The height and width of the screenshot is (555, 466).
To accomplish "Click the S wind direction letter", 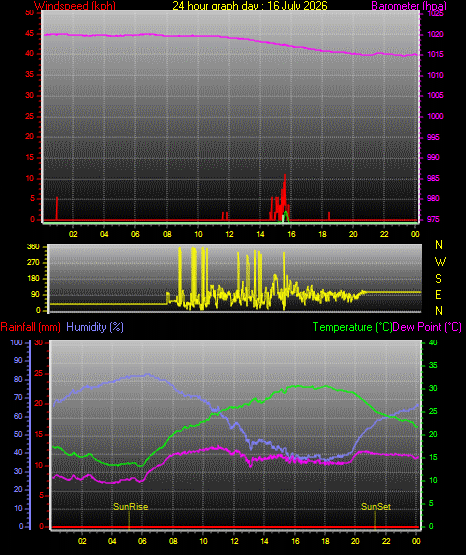I will click(x=438, y=279).
